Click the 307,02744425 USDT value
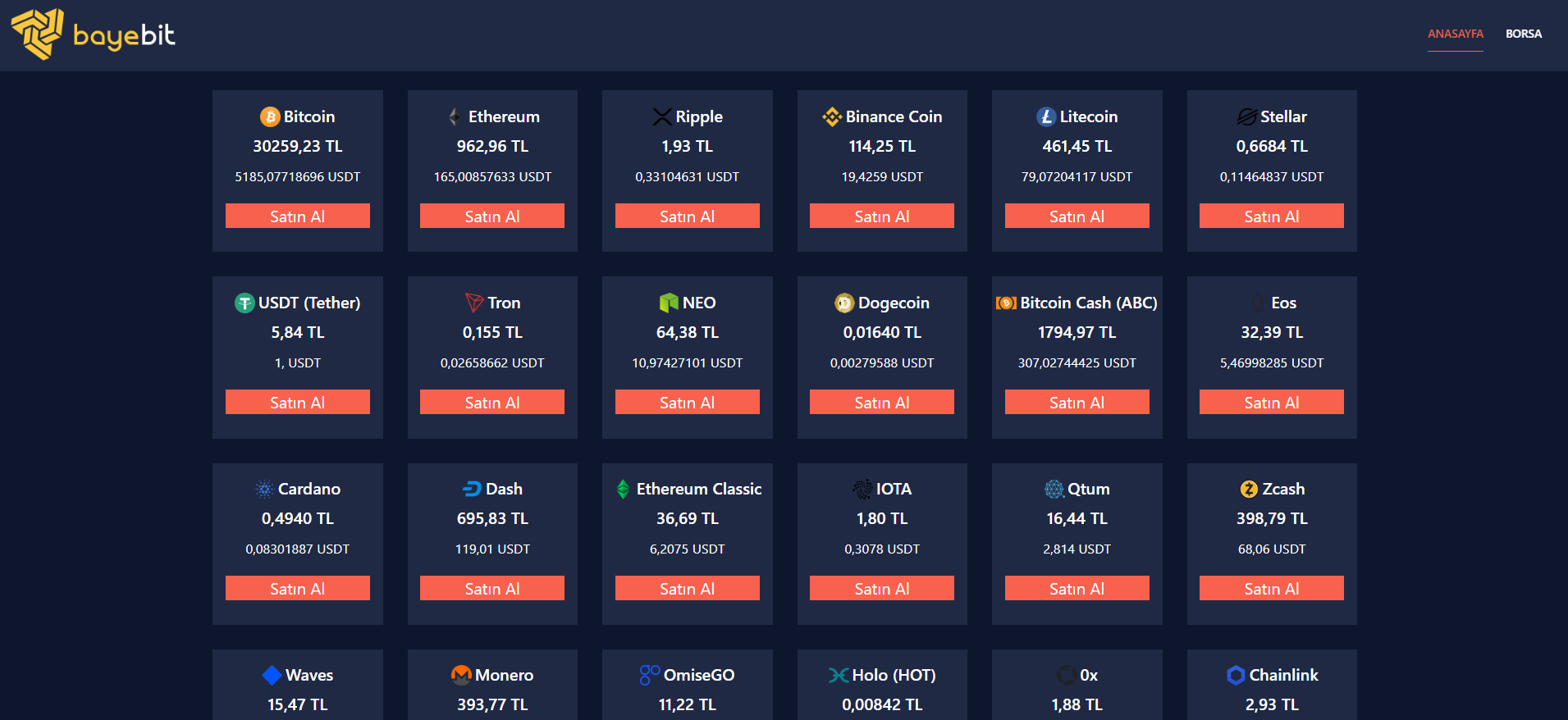This screenshot has width=1568, height=720. tap(1077, 362)
